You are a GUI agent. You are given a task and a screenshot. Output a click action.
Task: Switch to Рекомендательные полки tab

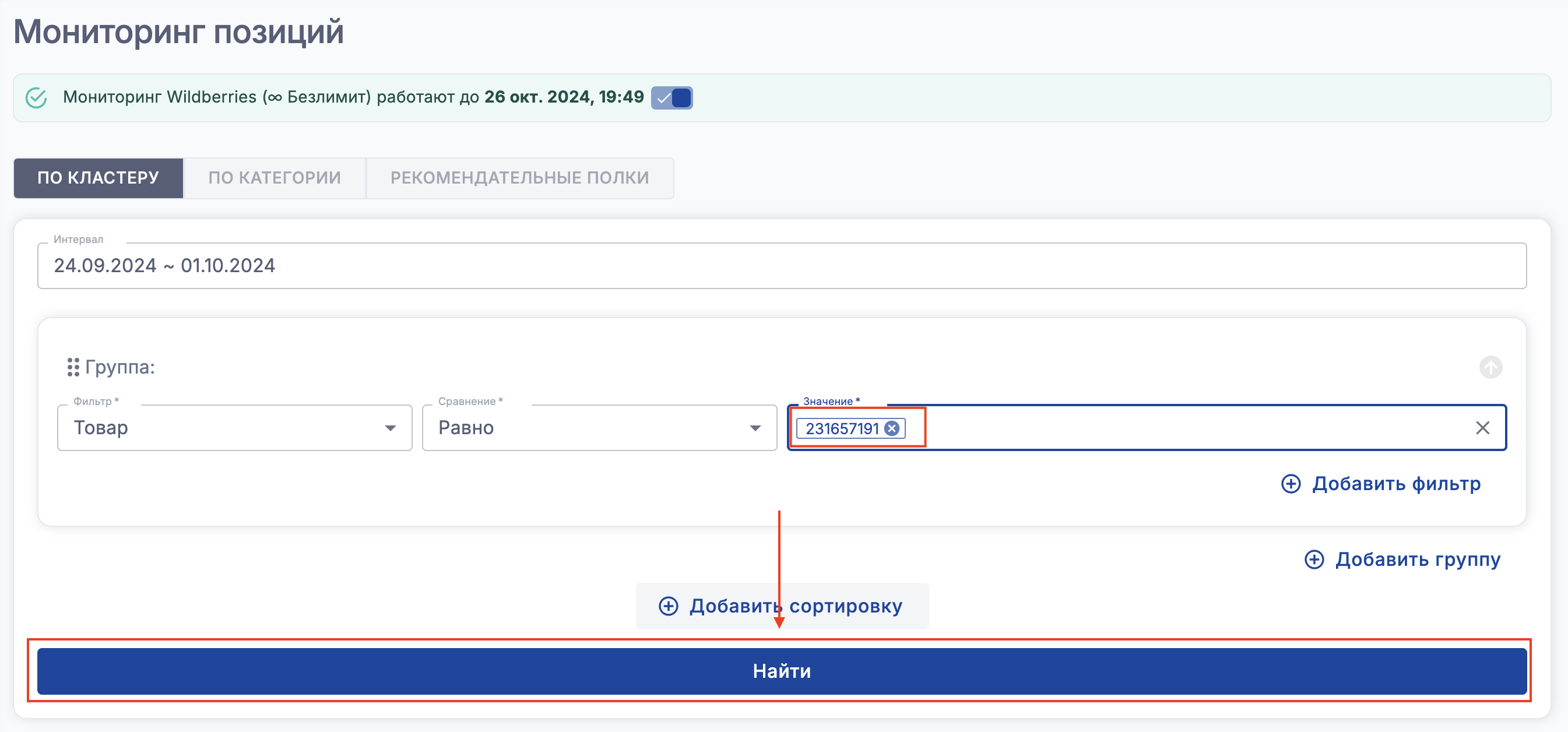tap(519, 178)
